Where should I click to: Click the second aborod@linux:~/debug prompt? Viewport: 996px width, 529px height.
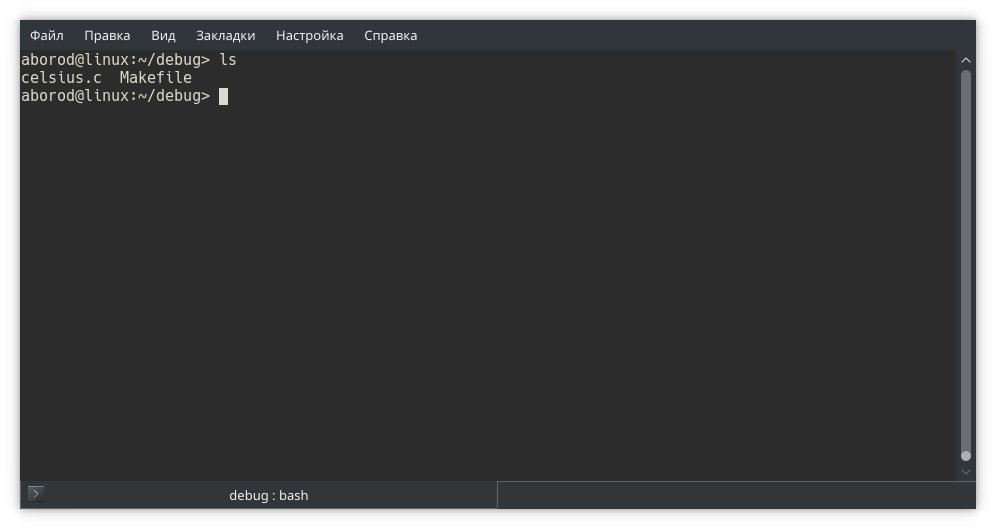pyautogui.click(x=115, y=96)
